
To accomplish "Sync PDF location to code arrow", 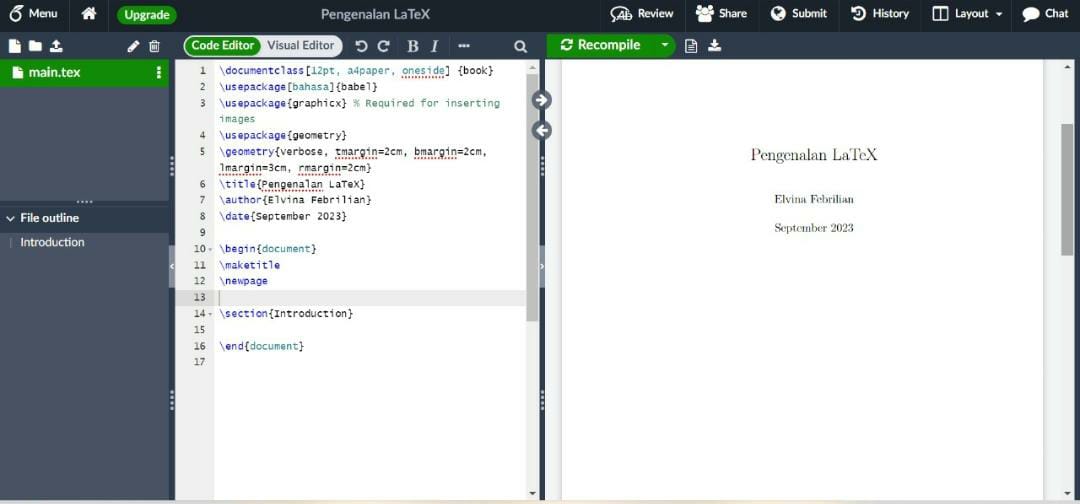I will click(542, 130).
